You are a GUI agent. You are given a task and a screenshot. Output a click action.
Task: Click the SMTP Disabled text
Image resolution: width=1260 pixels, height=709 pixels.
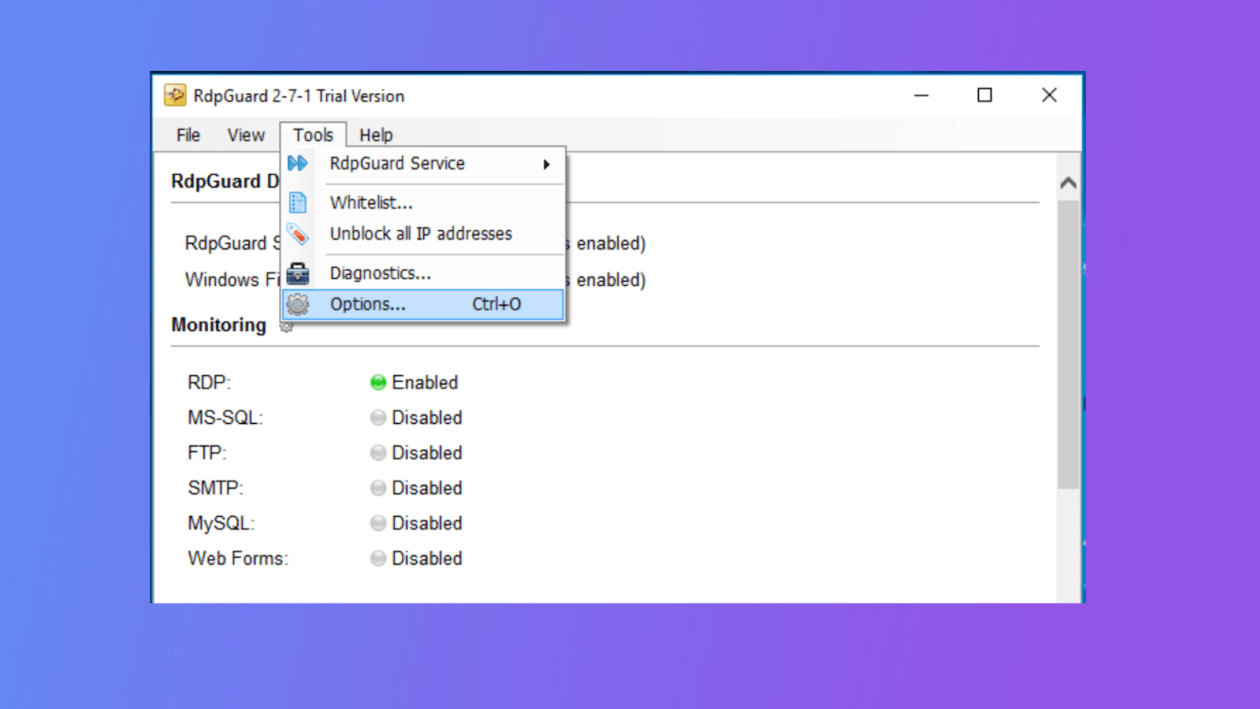pos(427,488)
